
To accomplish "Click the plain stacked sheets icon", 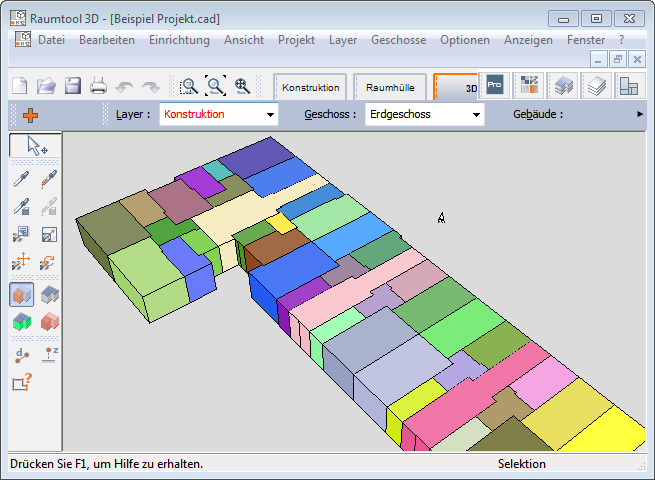I will coord(597,85).
